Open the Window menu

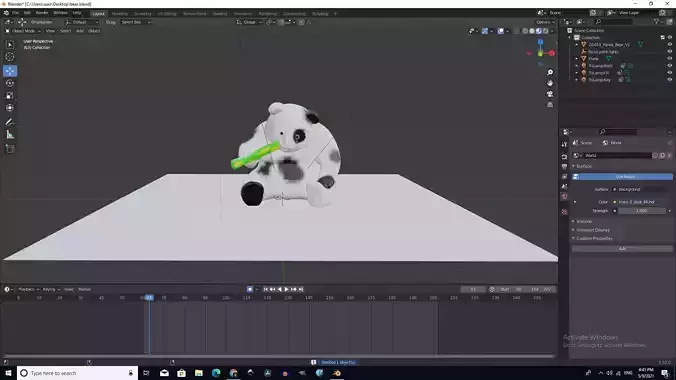[x=60, y=13]
